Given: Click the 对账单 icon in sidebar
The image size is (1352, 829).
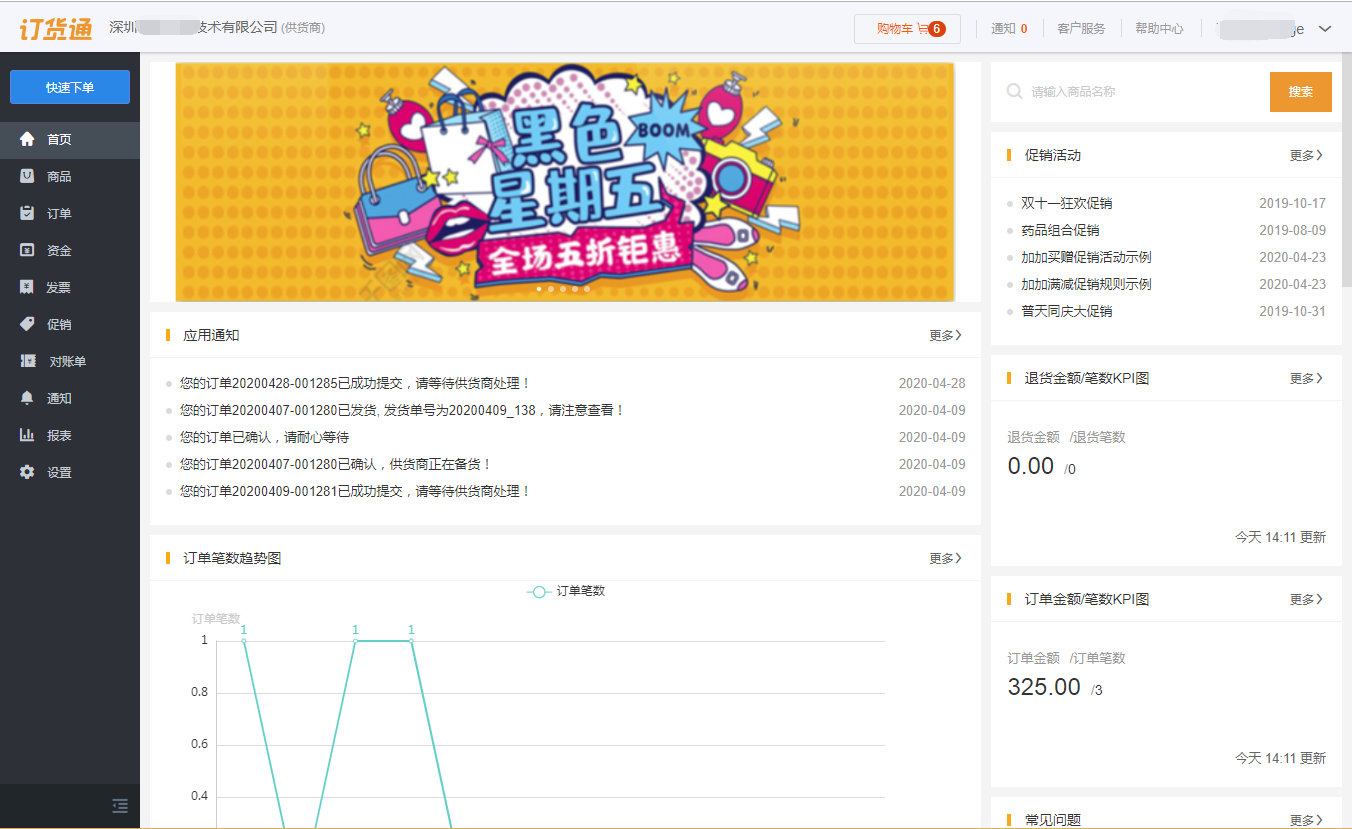Looking at the screenshot, I should click(27, 361).
